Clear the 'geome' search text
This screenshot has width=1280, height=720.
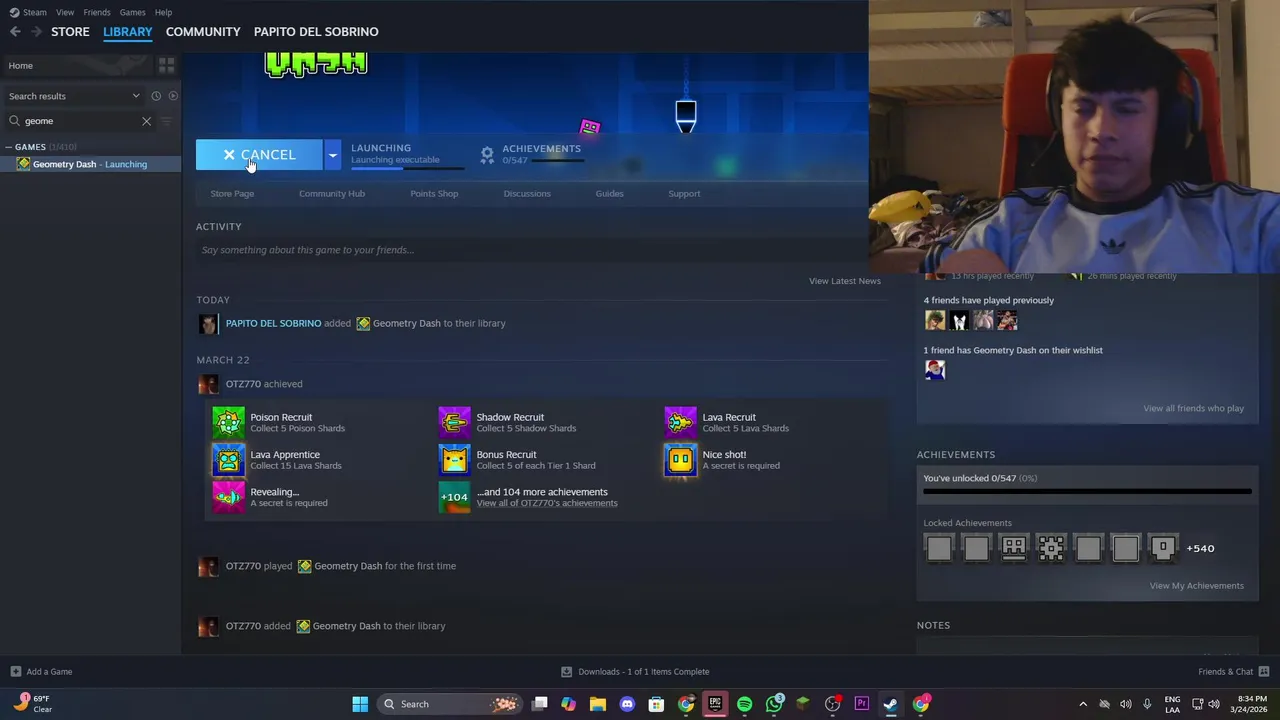pyautogui.click(x=146, y=121)
